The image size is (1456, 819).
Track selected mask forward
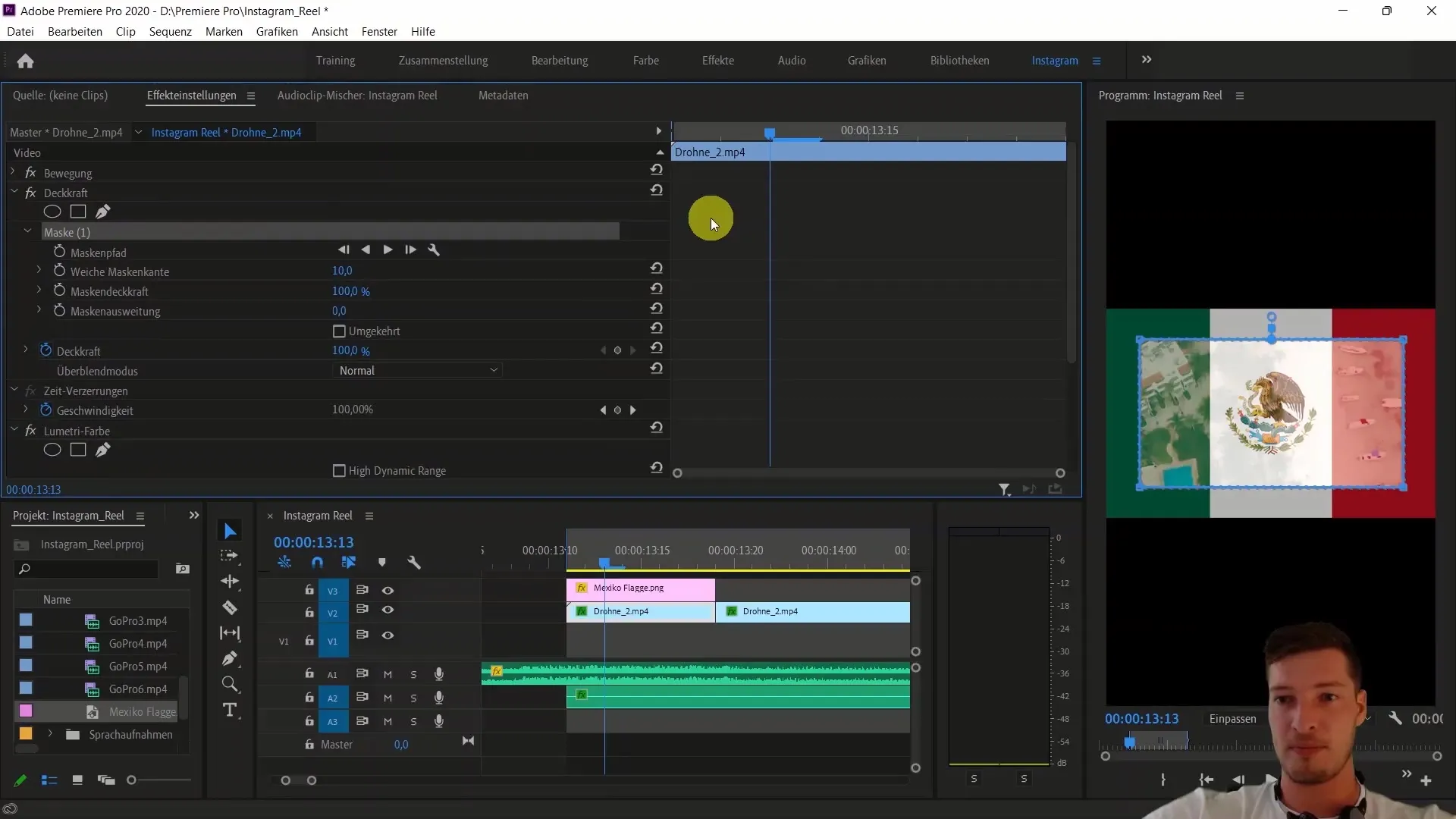(388, 249)
